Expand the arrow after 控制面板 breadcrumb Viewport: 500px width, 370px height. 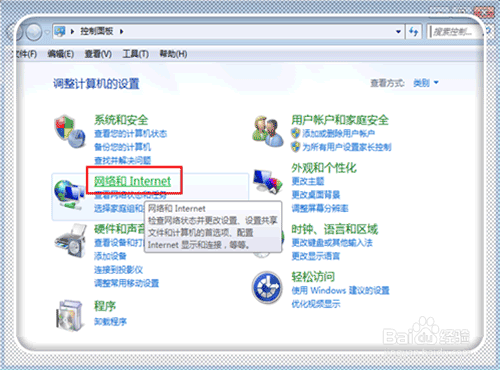pyautogui.click(x=122, y=31)
